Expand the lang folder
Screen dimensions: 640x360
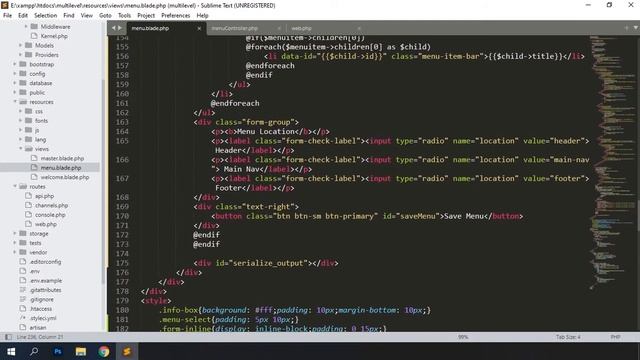tap(20, 139)
